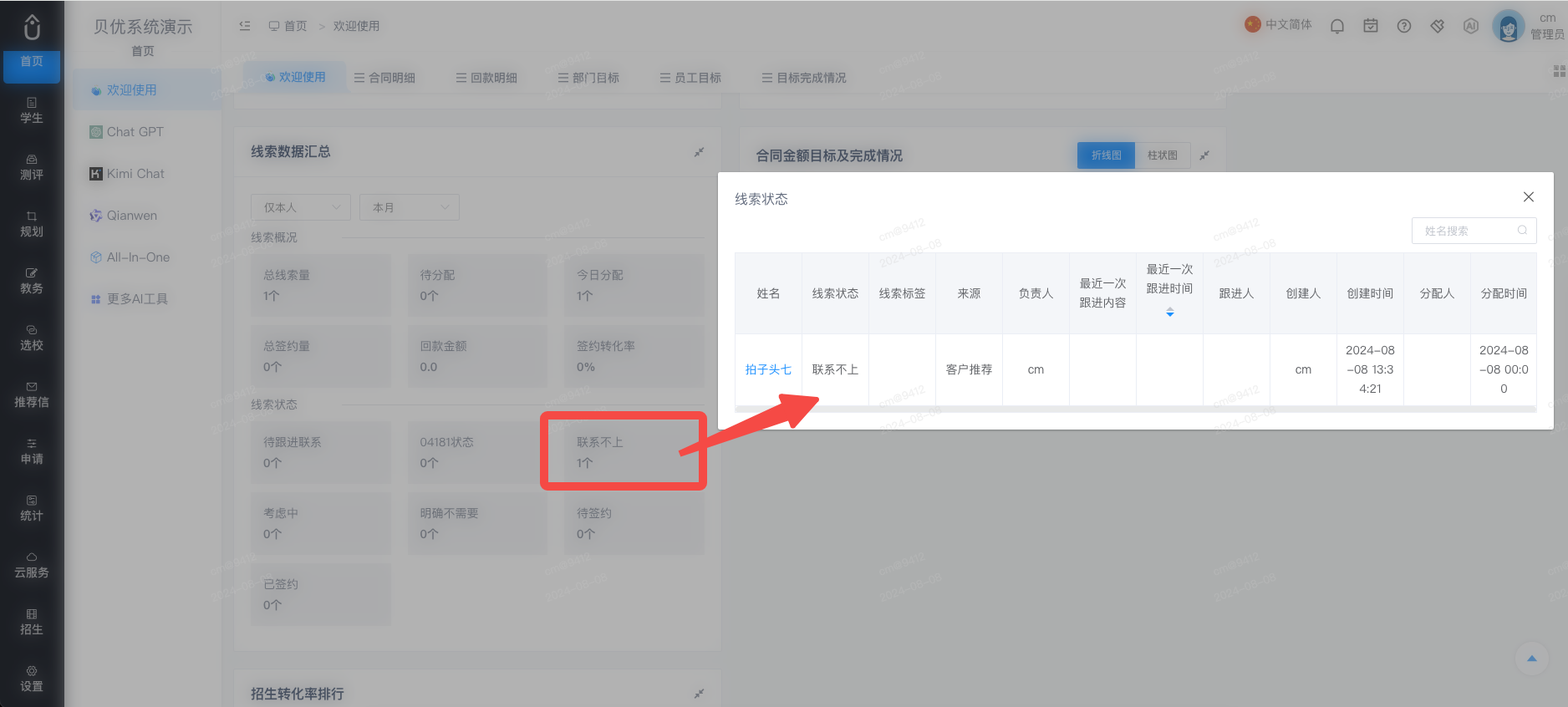Open the calendar icon in header
This screenshot has height=707, width=1568.
[1370, 26]
